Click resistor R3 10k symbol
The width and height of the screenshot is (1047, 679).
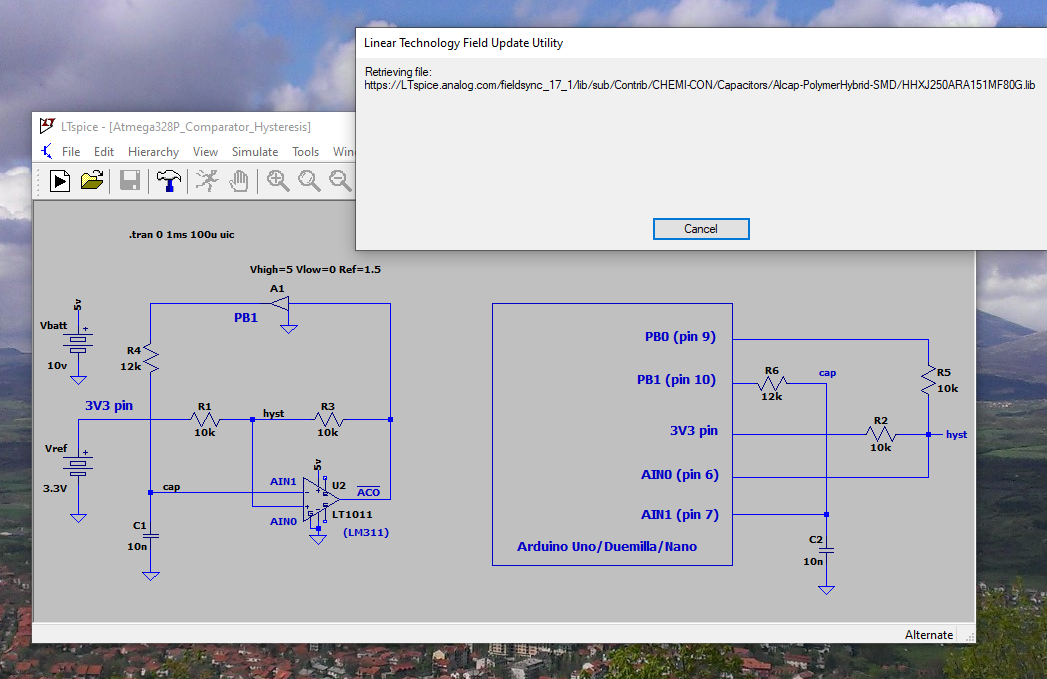[x=328, y=419]
